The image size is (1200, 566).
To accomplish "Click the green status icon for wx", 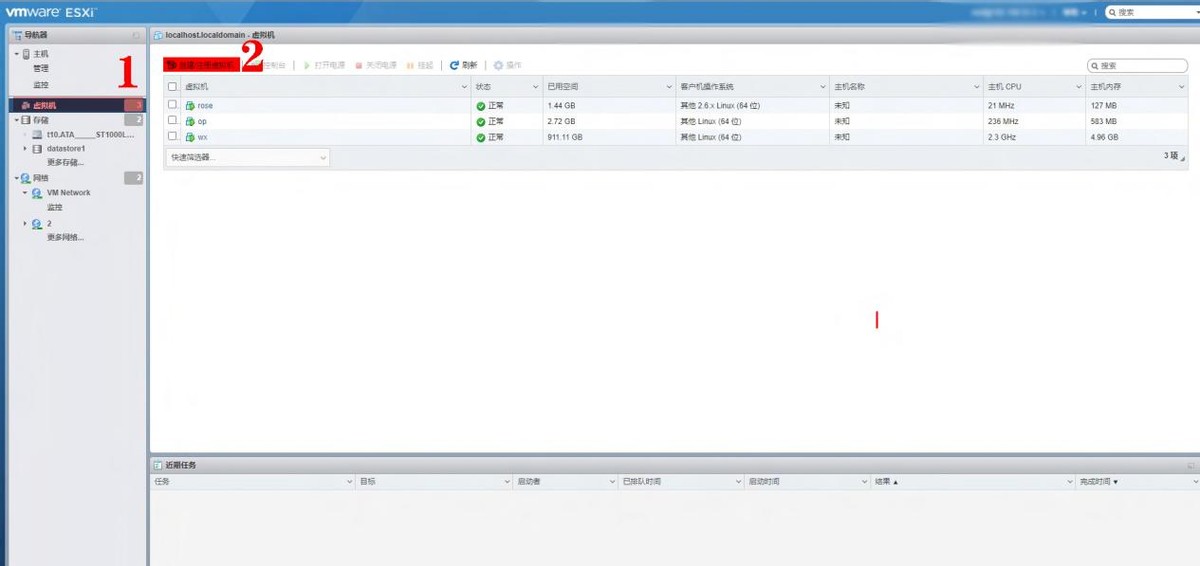I will 481,137.
